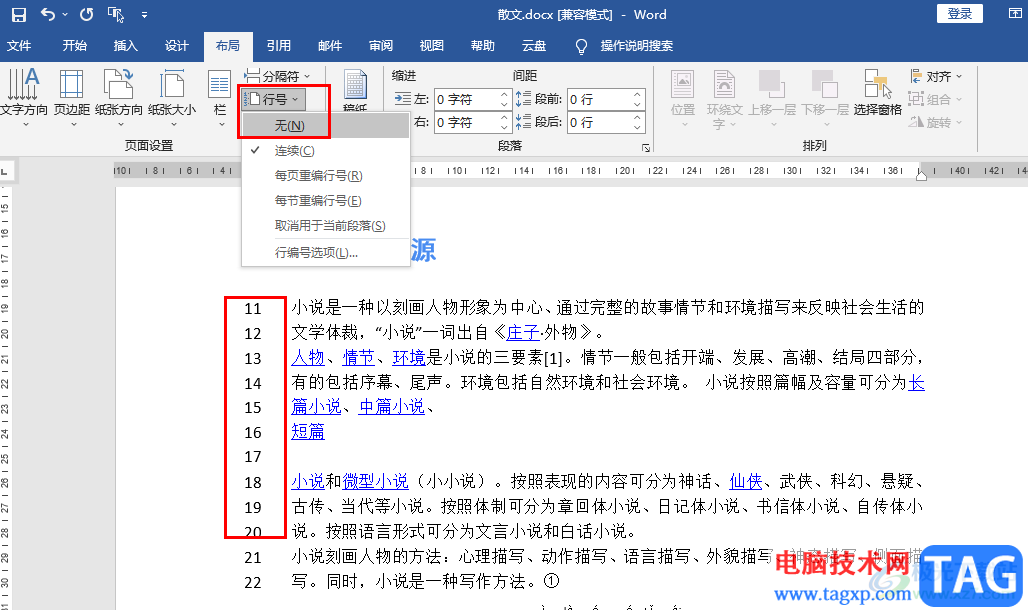Click the 位置 position tool
This screenshot has height=610, width=1028.
tap(682, 98)
